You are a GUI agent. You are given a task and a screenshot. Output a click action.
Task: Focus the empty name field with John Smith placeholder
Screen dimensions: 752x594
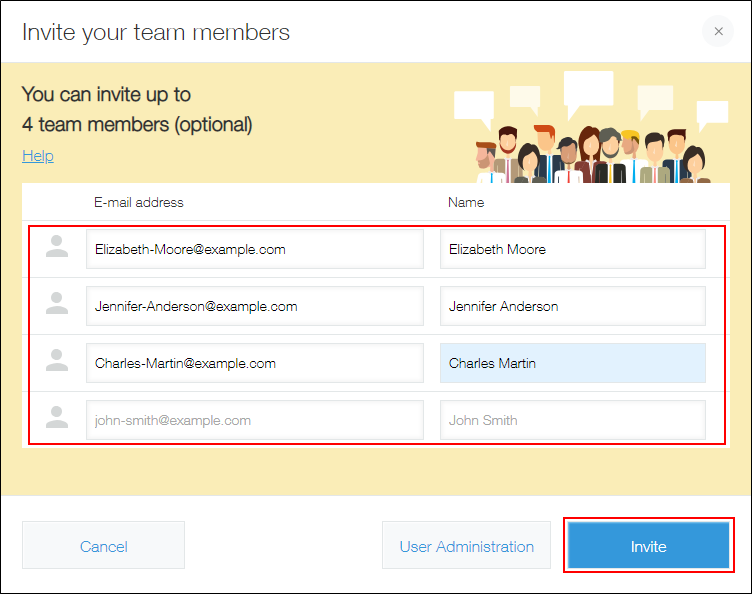click(x=572, y=420)
